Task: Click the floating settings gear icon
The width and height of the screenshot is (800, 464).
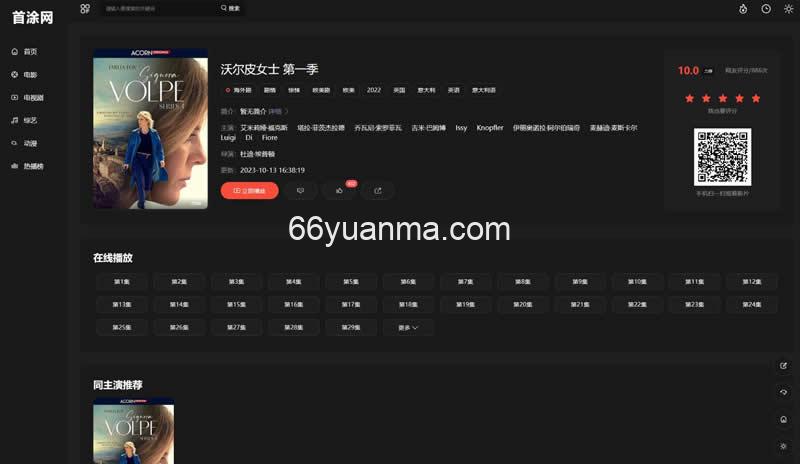Action: pos(783,446)
